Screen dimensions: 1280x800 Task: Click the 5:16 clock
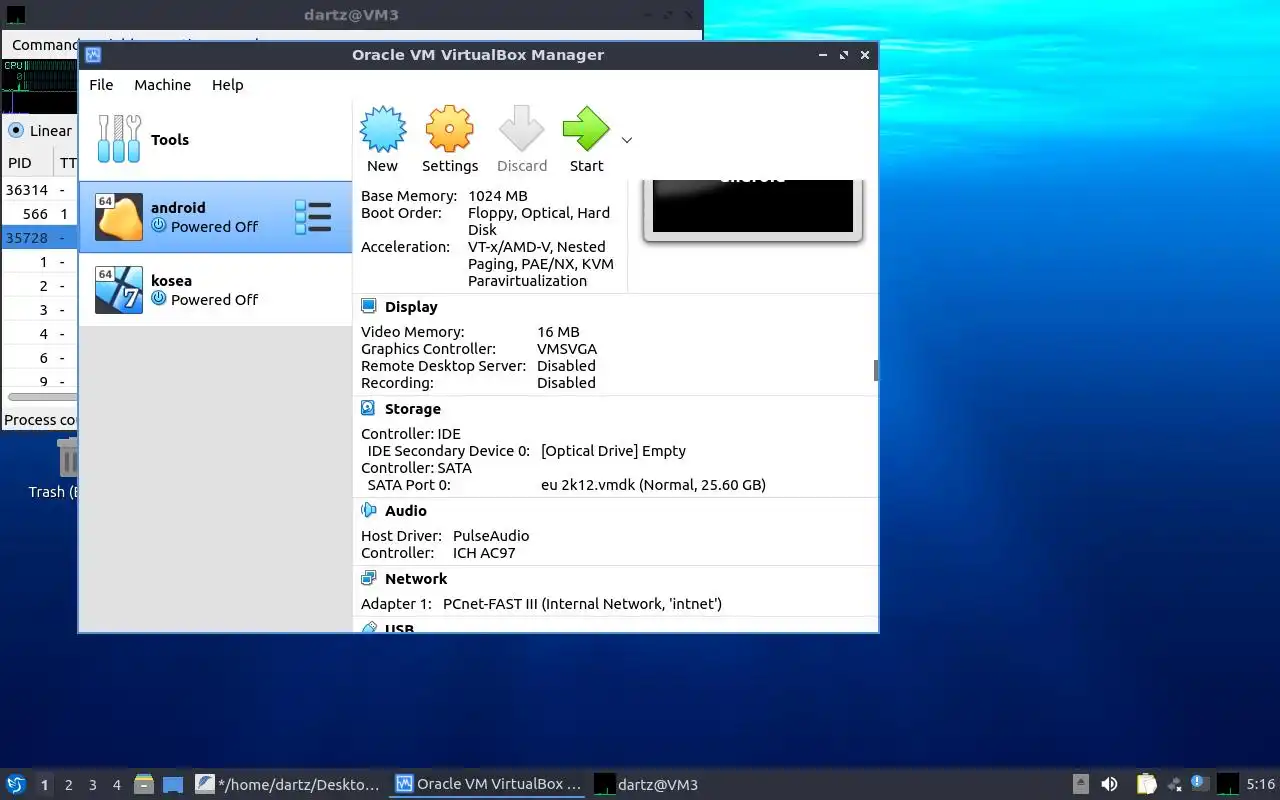[x=1260, y=785]
